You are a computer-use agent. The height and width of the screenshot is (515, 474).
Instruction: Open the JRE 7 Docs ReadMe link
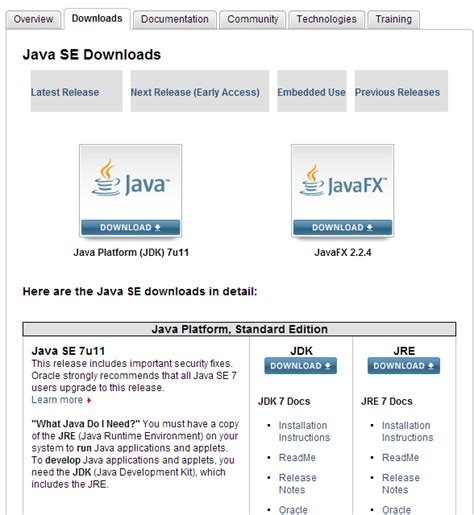tap(400, 457)
